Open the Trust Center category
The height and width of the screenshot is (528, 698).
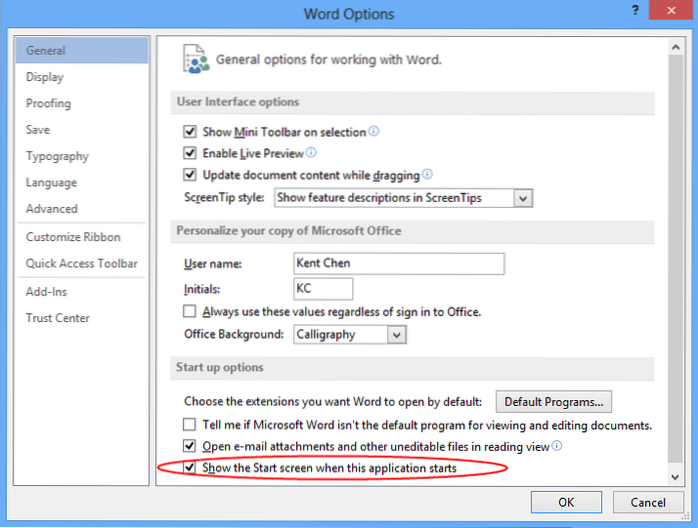click(58, 318)
